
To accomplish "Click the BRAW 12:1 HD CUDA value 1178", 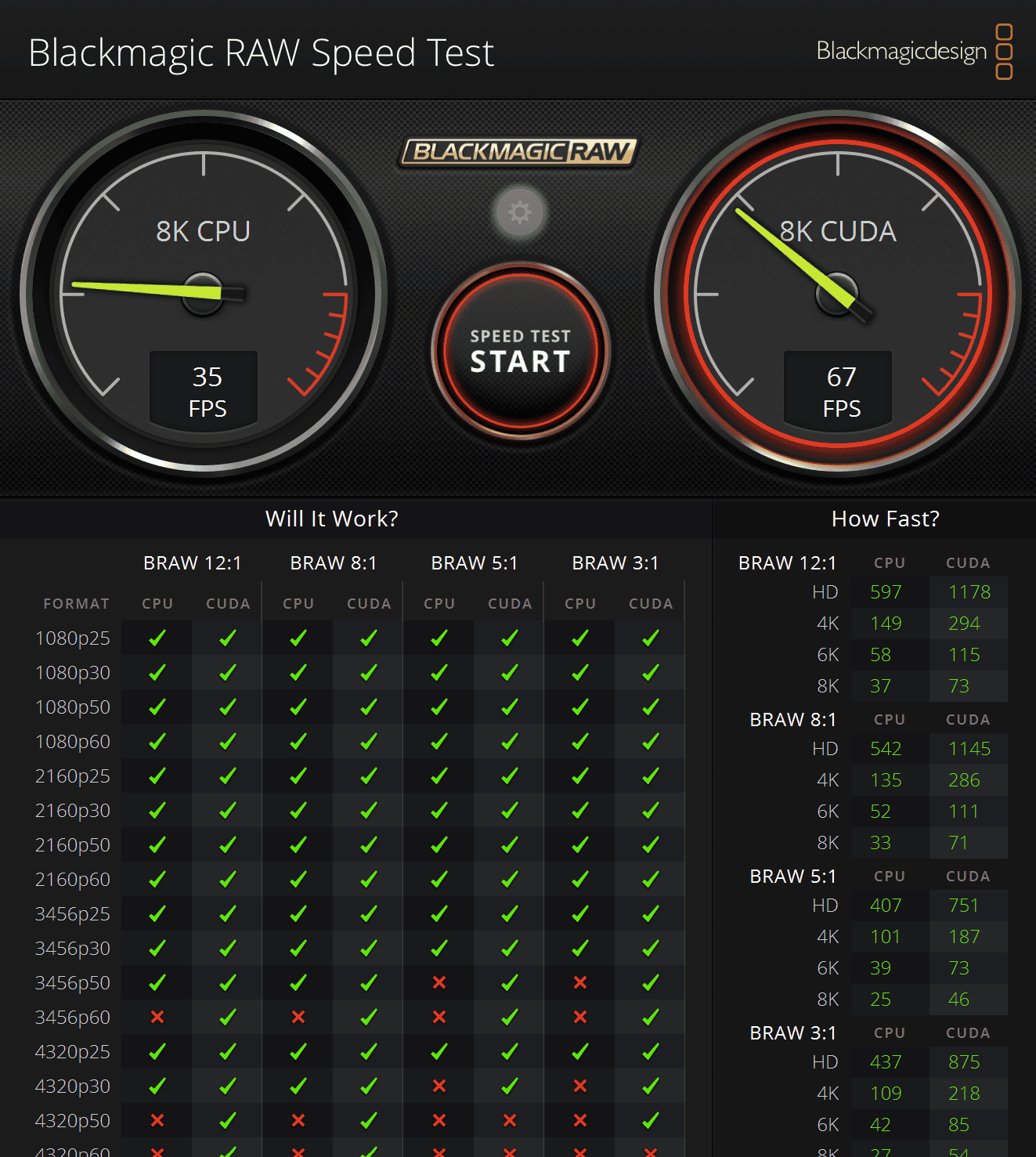I will 969,592.
